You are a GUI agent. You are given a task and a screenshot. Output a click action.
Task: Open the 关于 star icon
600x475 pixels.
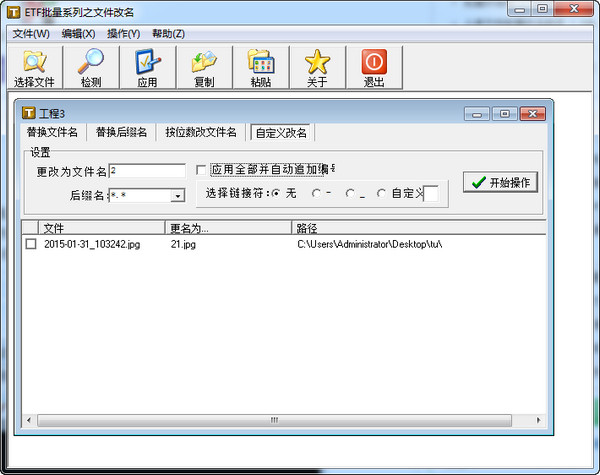317,63
